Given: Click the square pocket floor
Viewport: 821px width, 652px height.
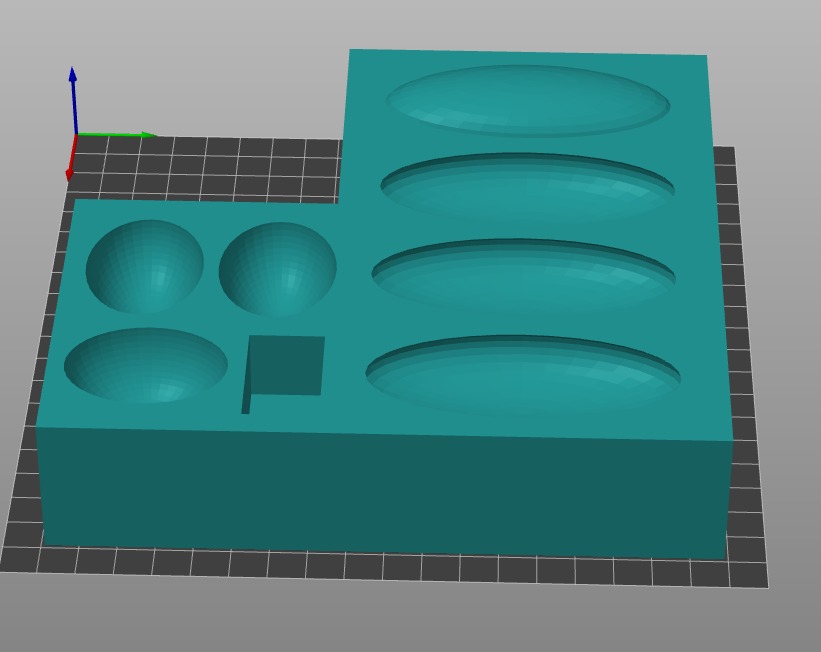Looking at the screenshot, I should 287,365.
